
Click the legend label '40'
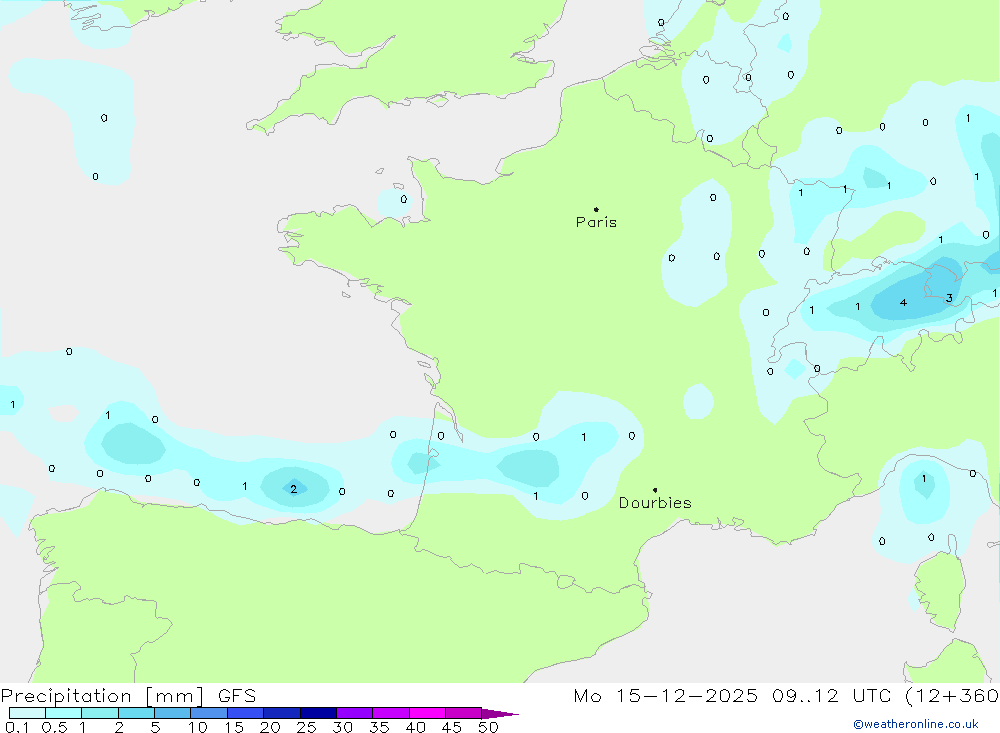pyautogui.click(x=416, y=727)
